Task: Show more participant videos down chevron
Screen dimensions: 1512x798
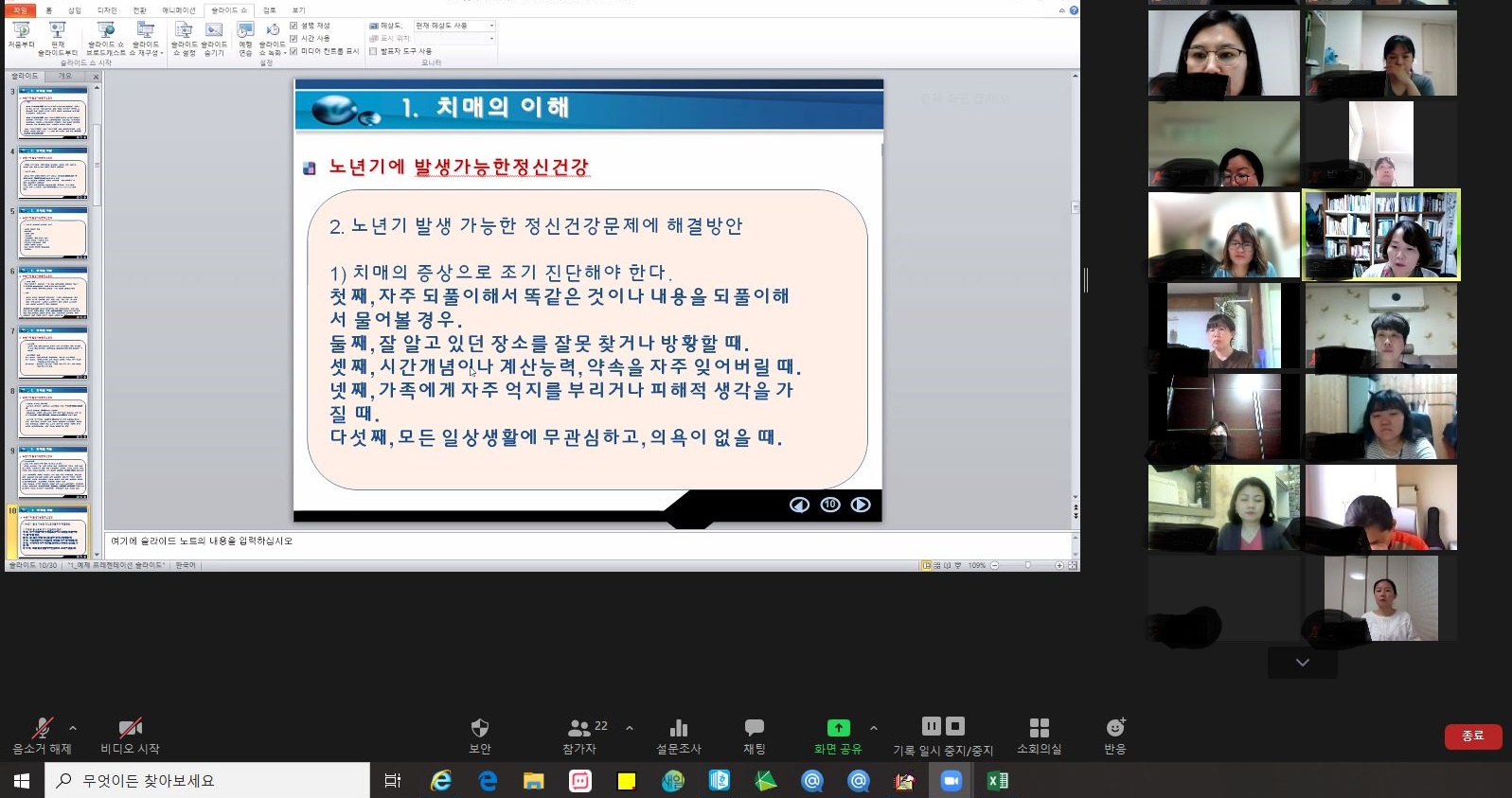Action: click(1303, 663)
